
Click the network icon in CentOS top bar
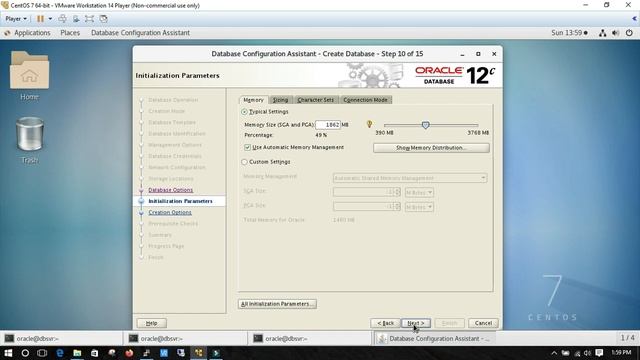[602, 33]
